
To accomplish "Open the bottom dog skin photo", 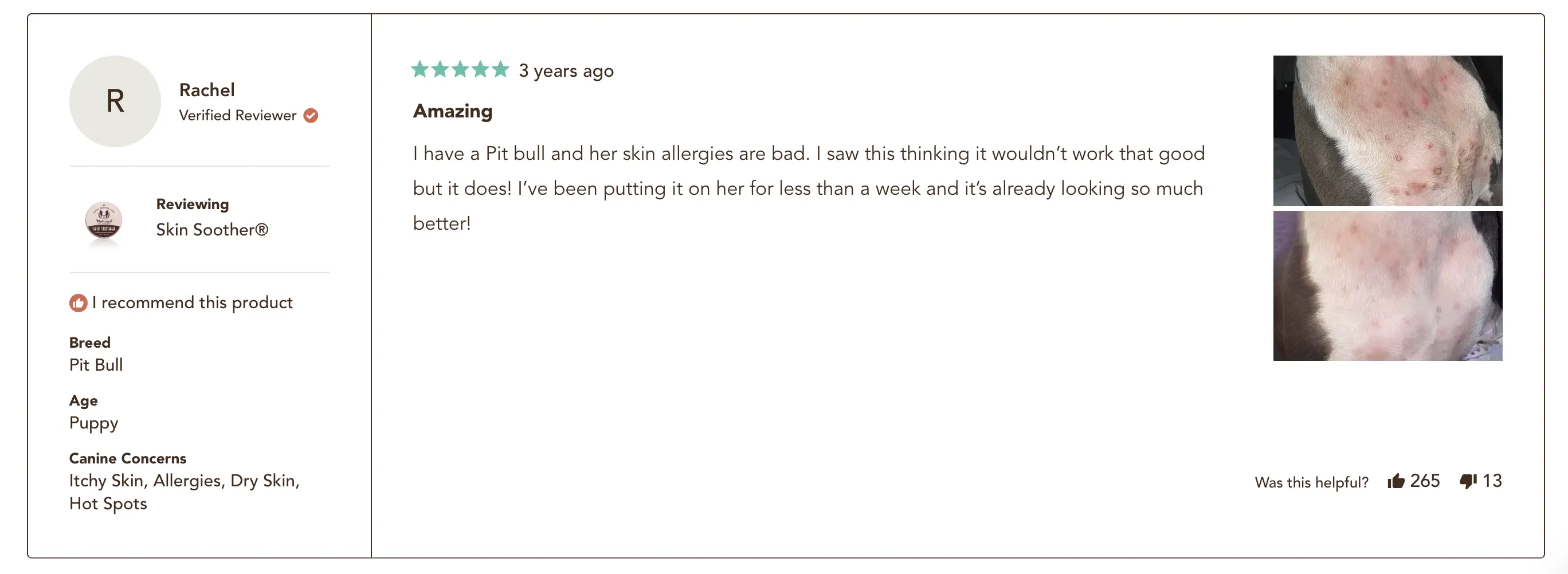I will point(1387,285).
